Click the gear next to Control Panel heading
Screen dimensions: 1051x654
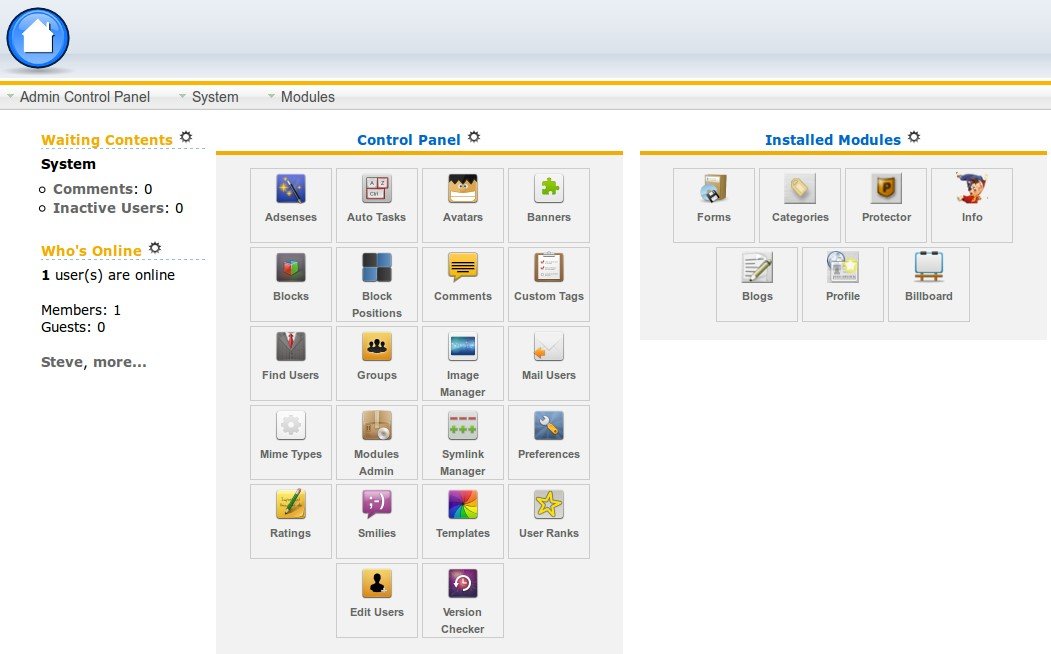(x=474, y=137)
